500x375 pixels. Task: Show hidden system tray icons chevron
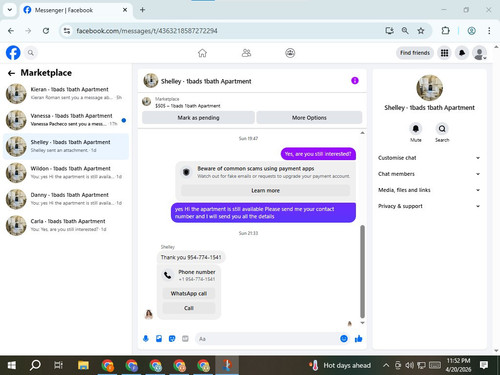point(386,365)
